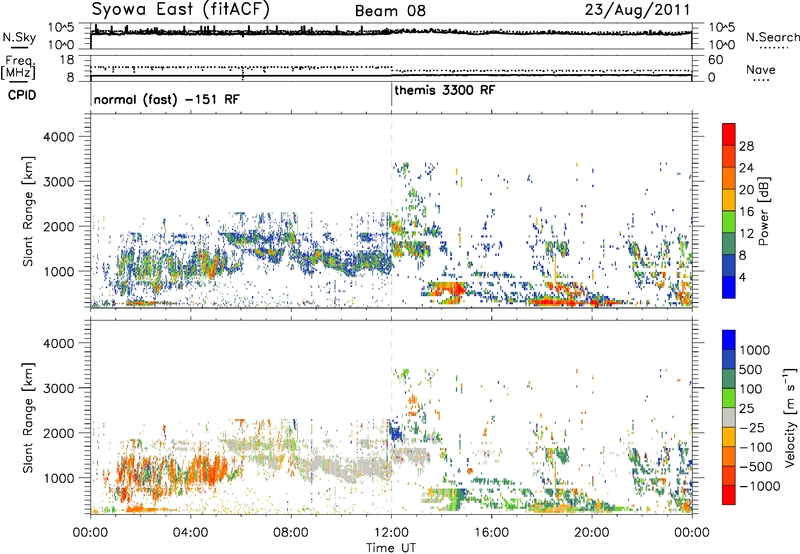This screenshot has width=800, height=554.
Task: Pick the light green Velocity segment between 25 and 100
Action: pyautogui.click(x=729, y=398)
